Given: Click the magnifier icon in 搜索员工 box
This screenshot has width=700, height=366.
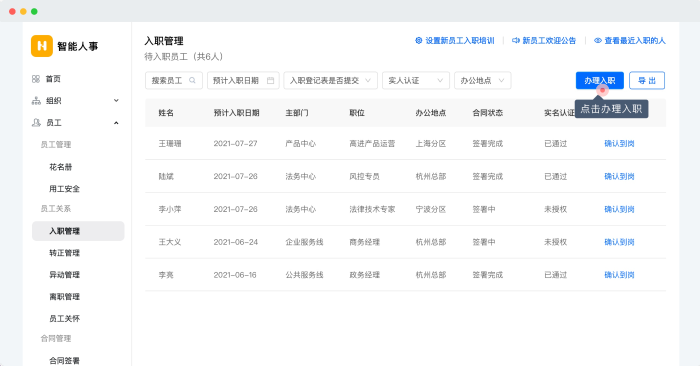Looking at the screenshot, I should [192, 80].
